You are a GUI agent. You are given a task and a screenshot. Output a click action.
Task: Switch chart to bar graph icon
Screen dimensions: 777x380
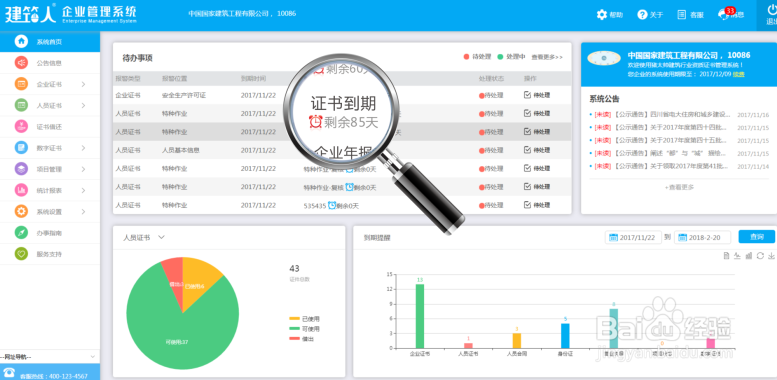click(749, 256)
